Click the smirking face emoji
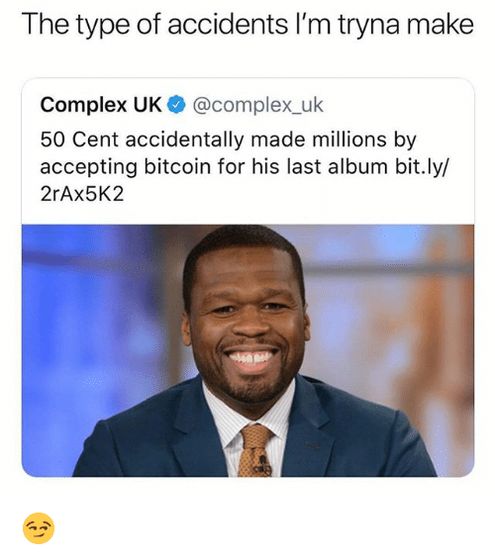This screenshot has height=560, width=495. click(39, 528)
